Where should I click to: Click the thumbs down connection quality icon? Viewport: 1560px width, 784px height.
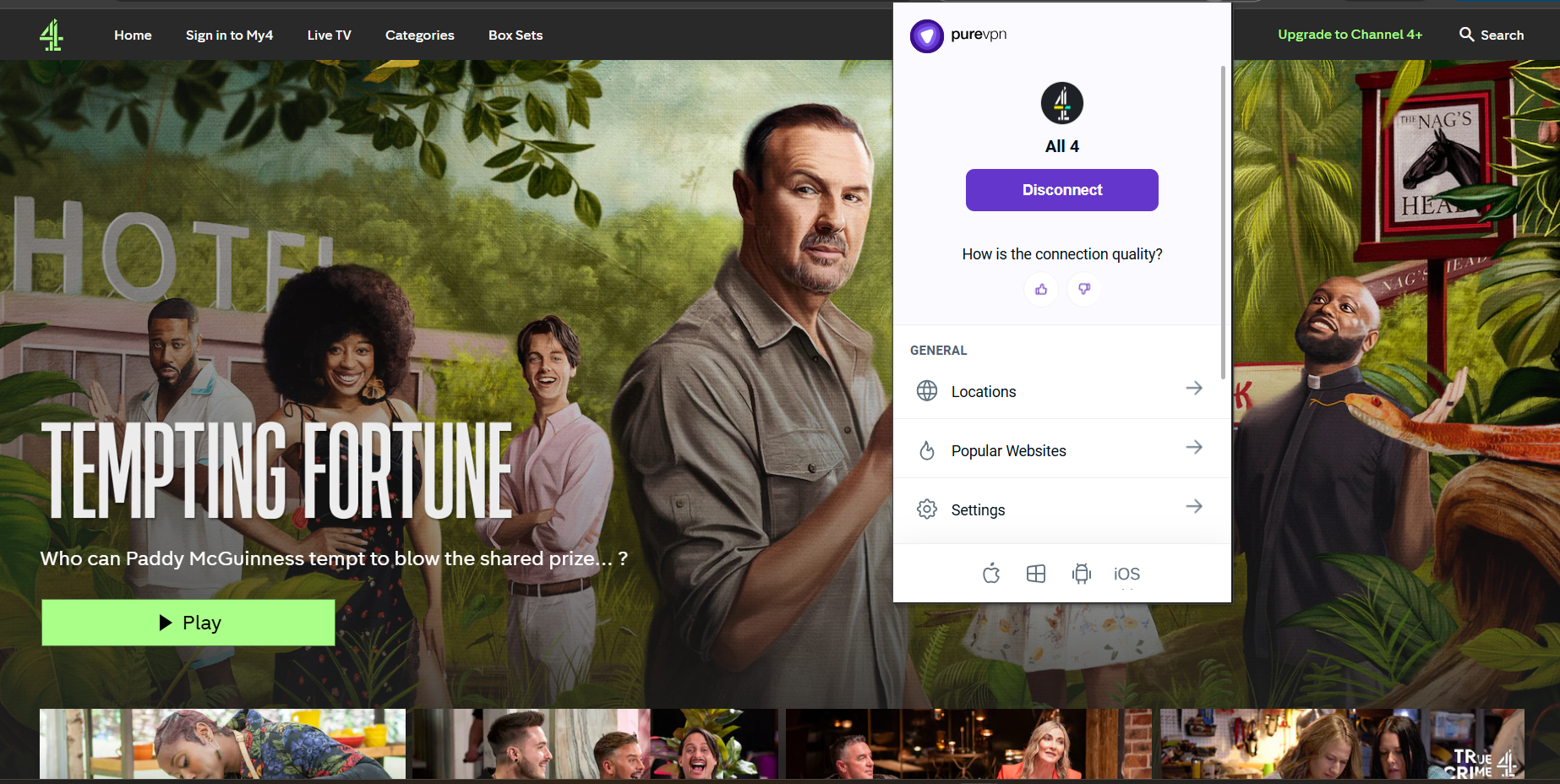pos(1084,290)
